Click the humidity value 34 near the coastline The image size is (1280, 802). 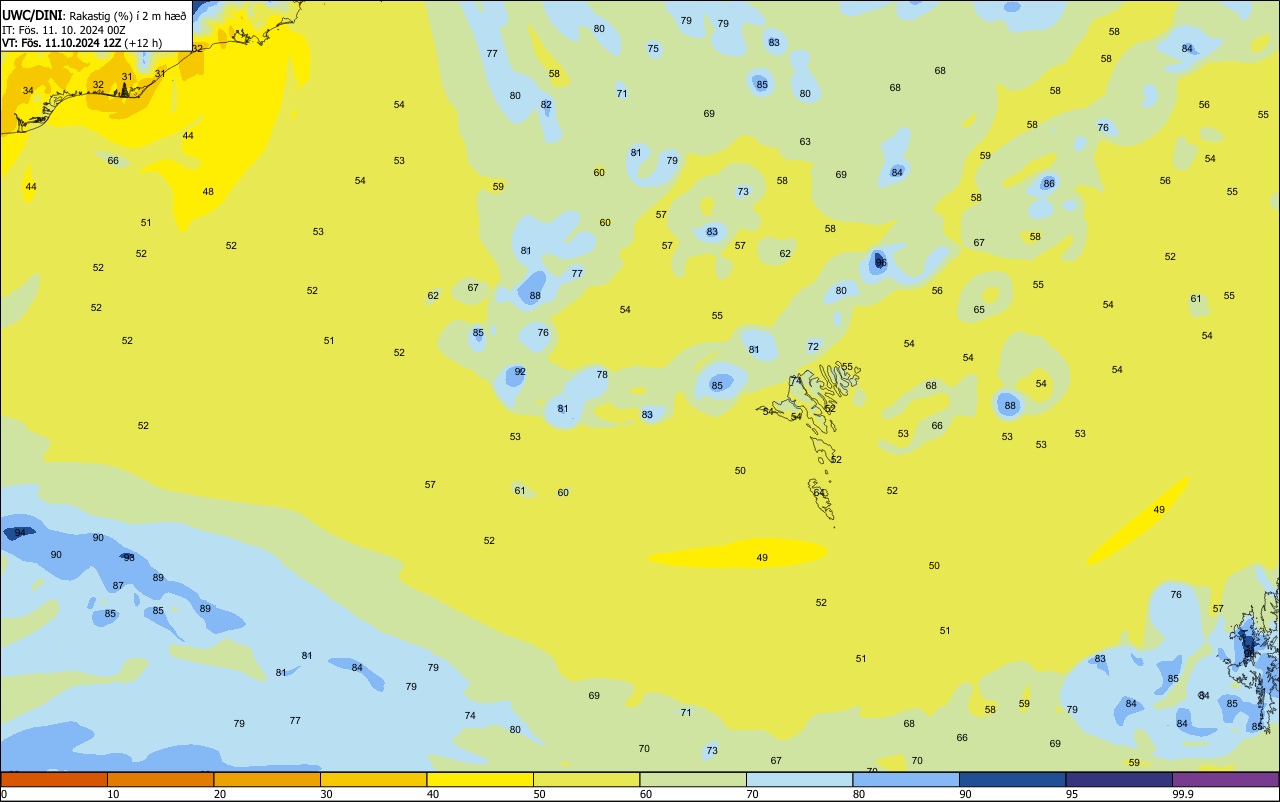click(x=28, y=90)
